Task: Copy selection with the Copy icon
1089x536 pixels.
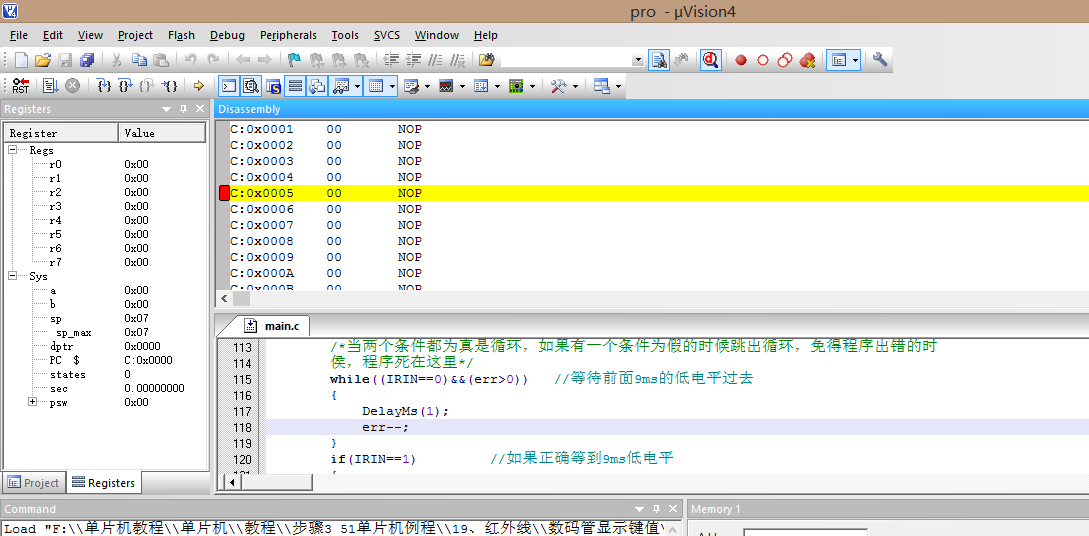Action: click(139, 60)
